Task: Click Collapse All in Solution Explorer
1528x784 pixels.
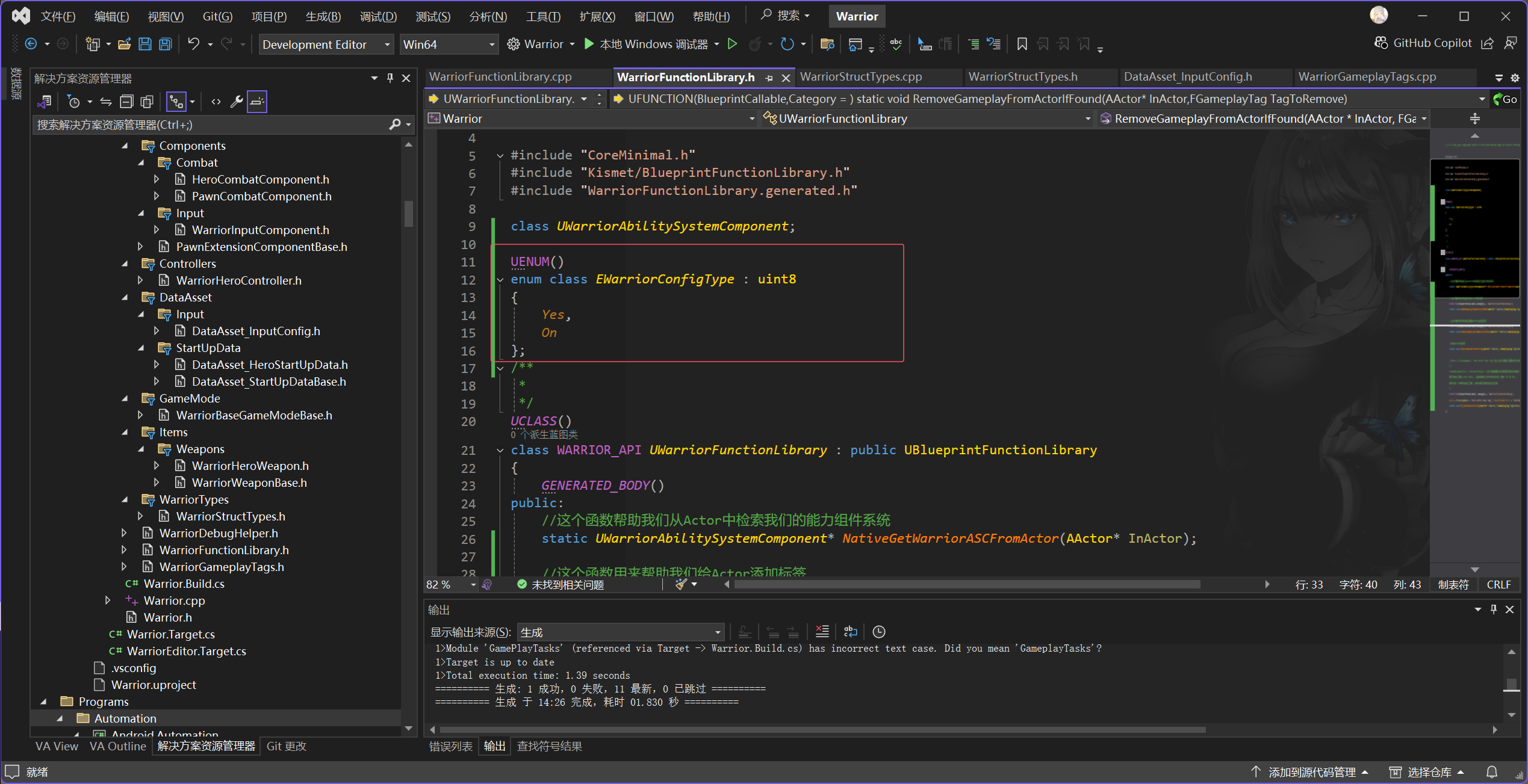Action: point(126,102)
